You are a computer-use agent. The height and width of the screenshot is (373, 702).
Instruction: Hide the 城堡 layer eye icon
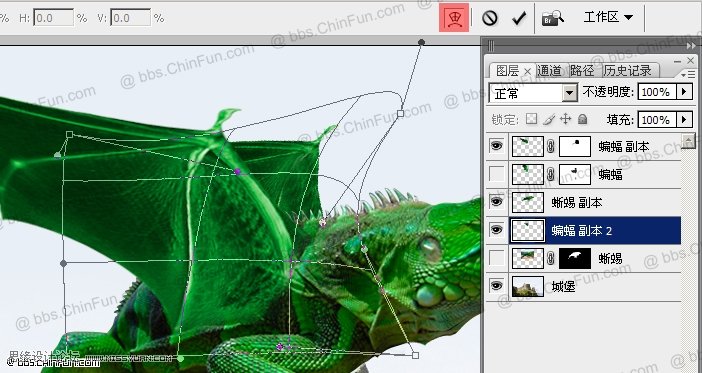[497, 286]
